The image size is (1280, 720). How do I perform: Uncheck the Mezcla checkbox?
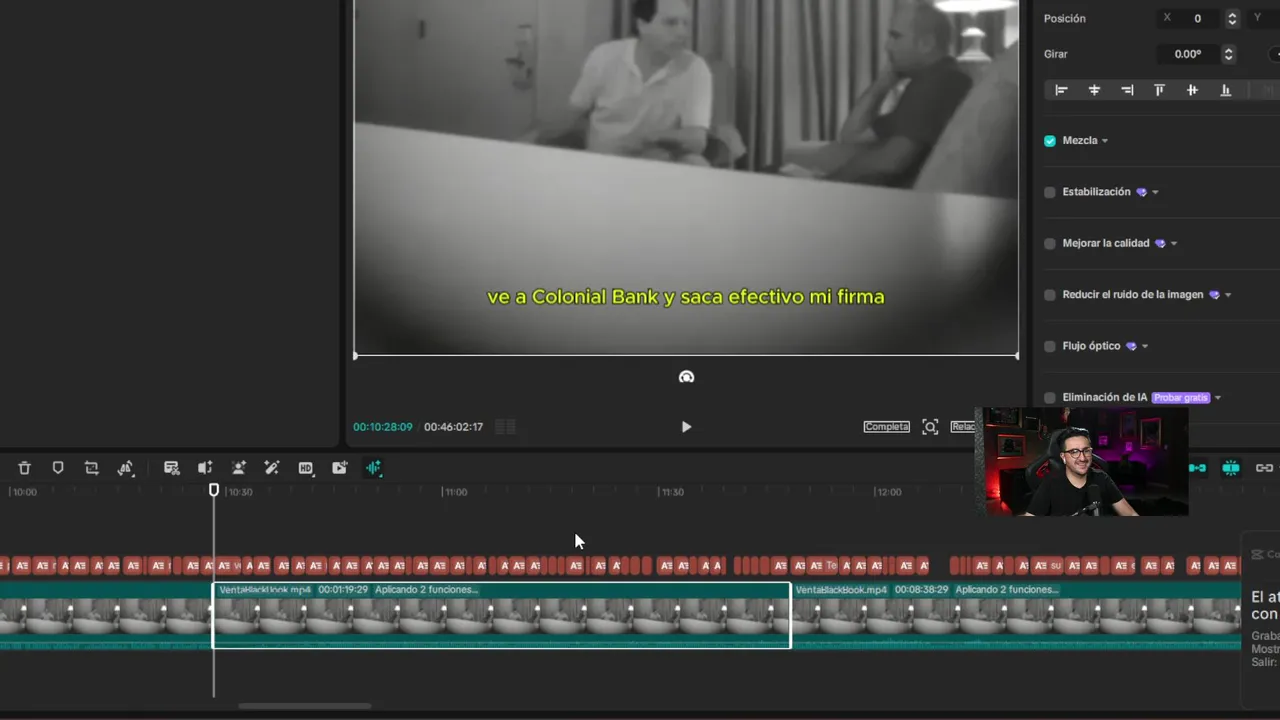click(x=1050, y=141)
